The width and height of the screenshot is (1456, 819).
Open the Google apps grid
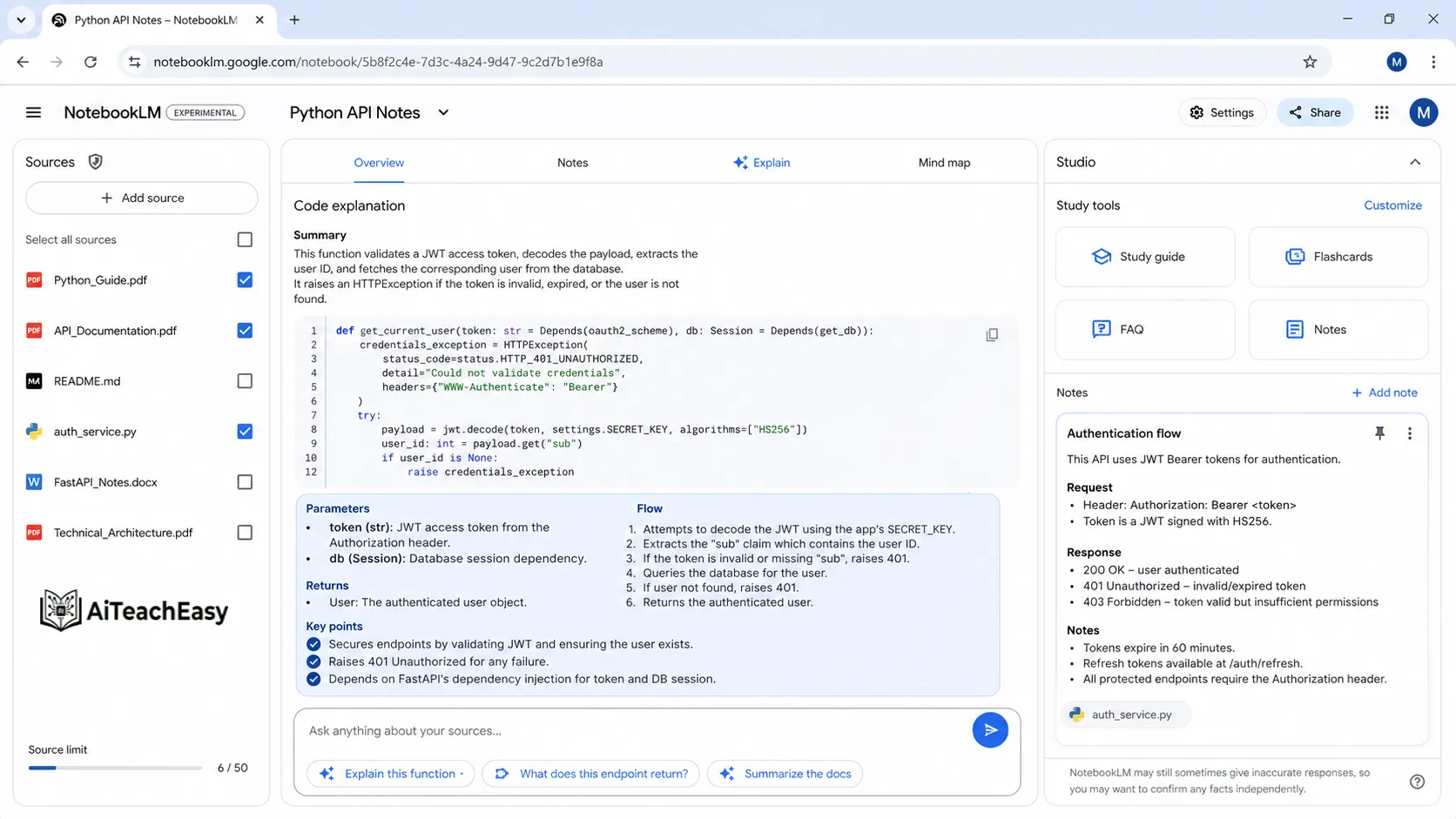pyautogui.click(x=1382, y=112)
